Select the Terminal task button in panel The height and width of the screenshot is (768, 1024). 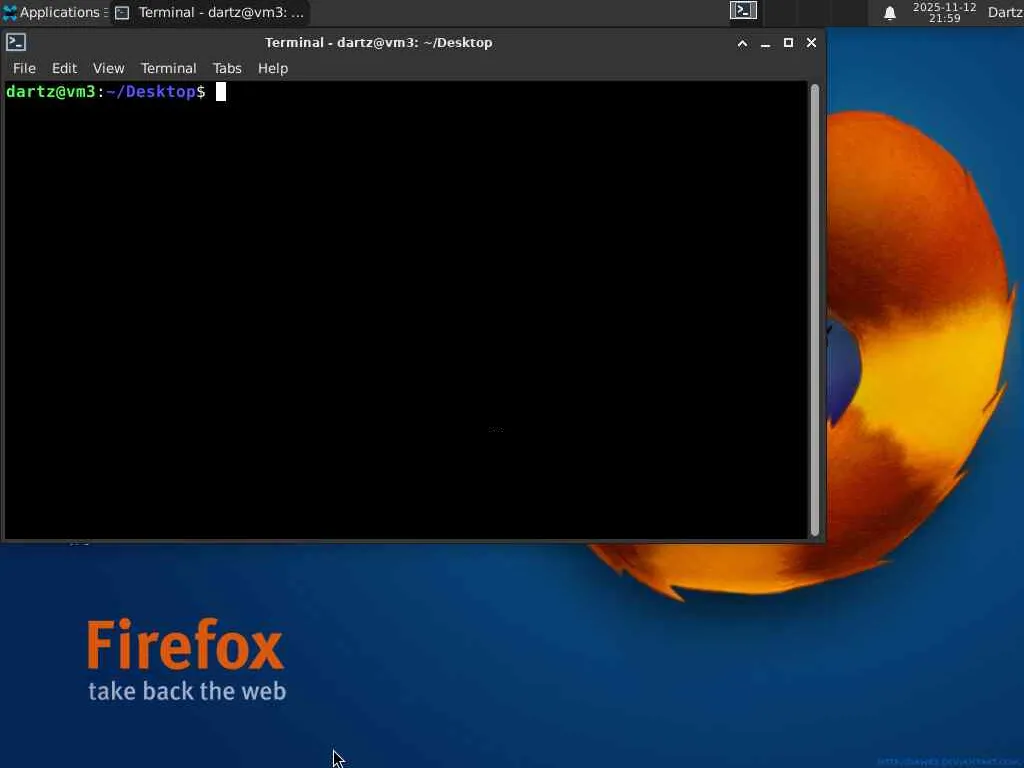pos(210,12)
